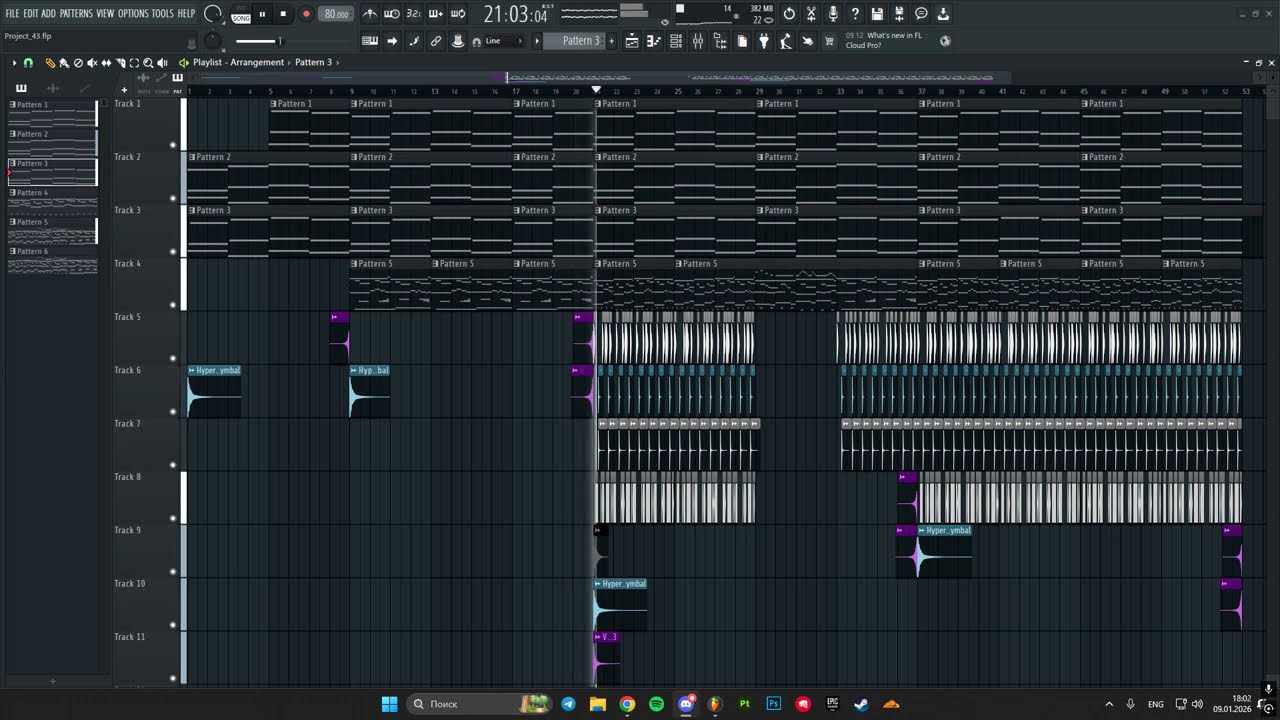Toggle wait for input before recording

coord(392,14)
